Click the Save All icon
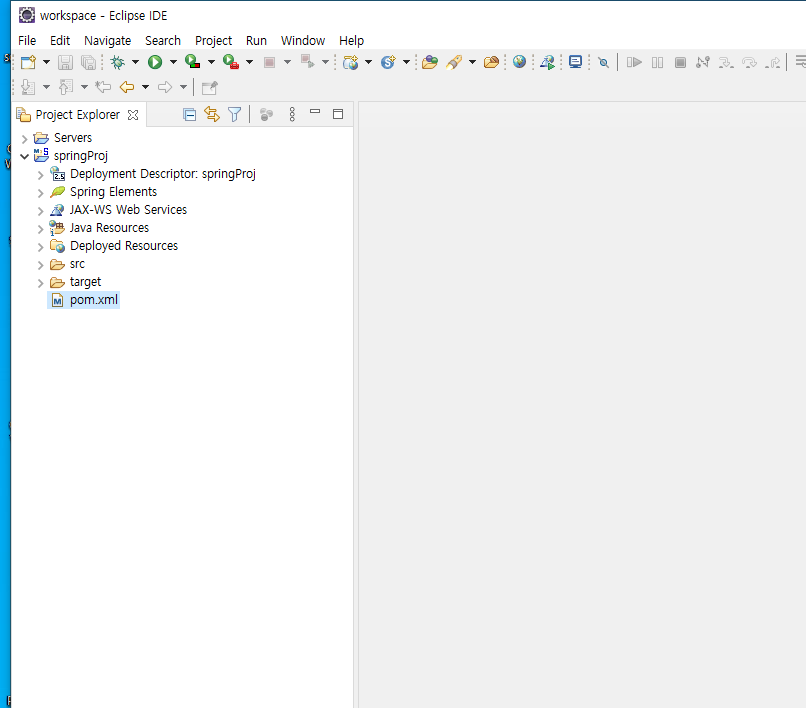Image resolution: width=806 pixels, height=708 pixels. click(88, 62)
